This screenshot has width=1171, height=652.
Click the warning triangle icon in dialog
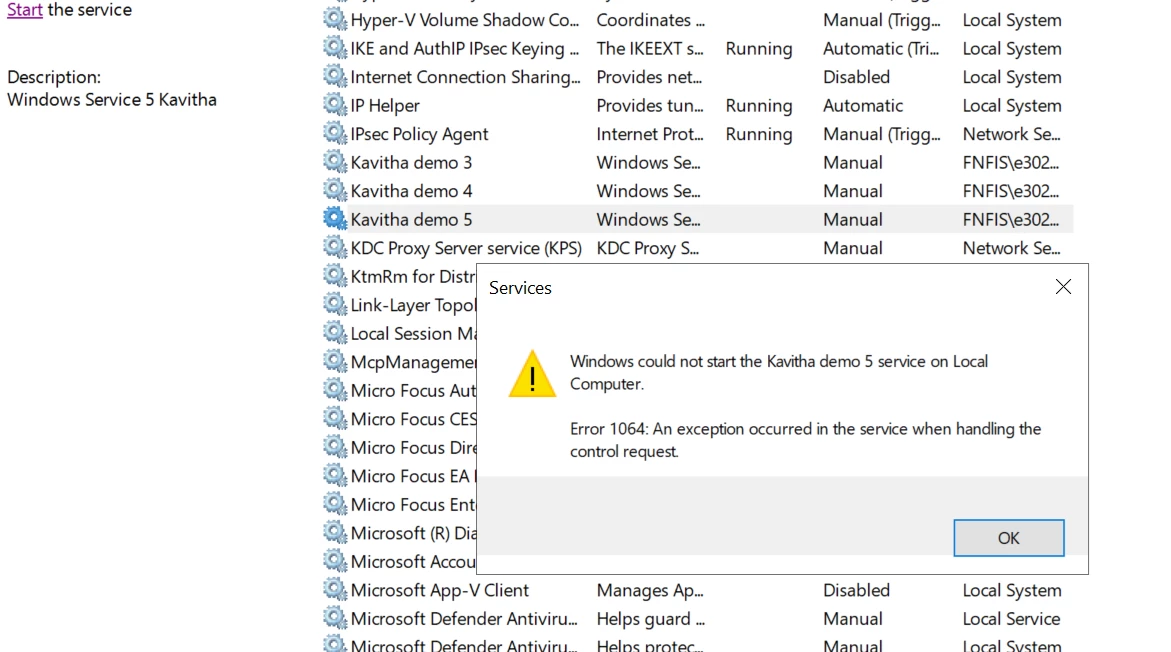[x=532, y=373]
